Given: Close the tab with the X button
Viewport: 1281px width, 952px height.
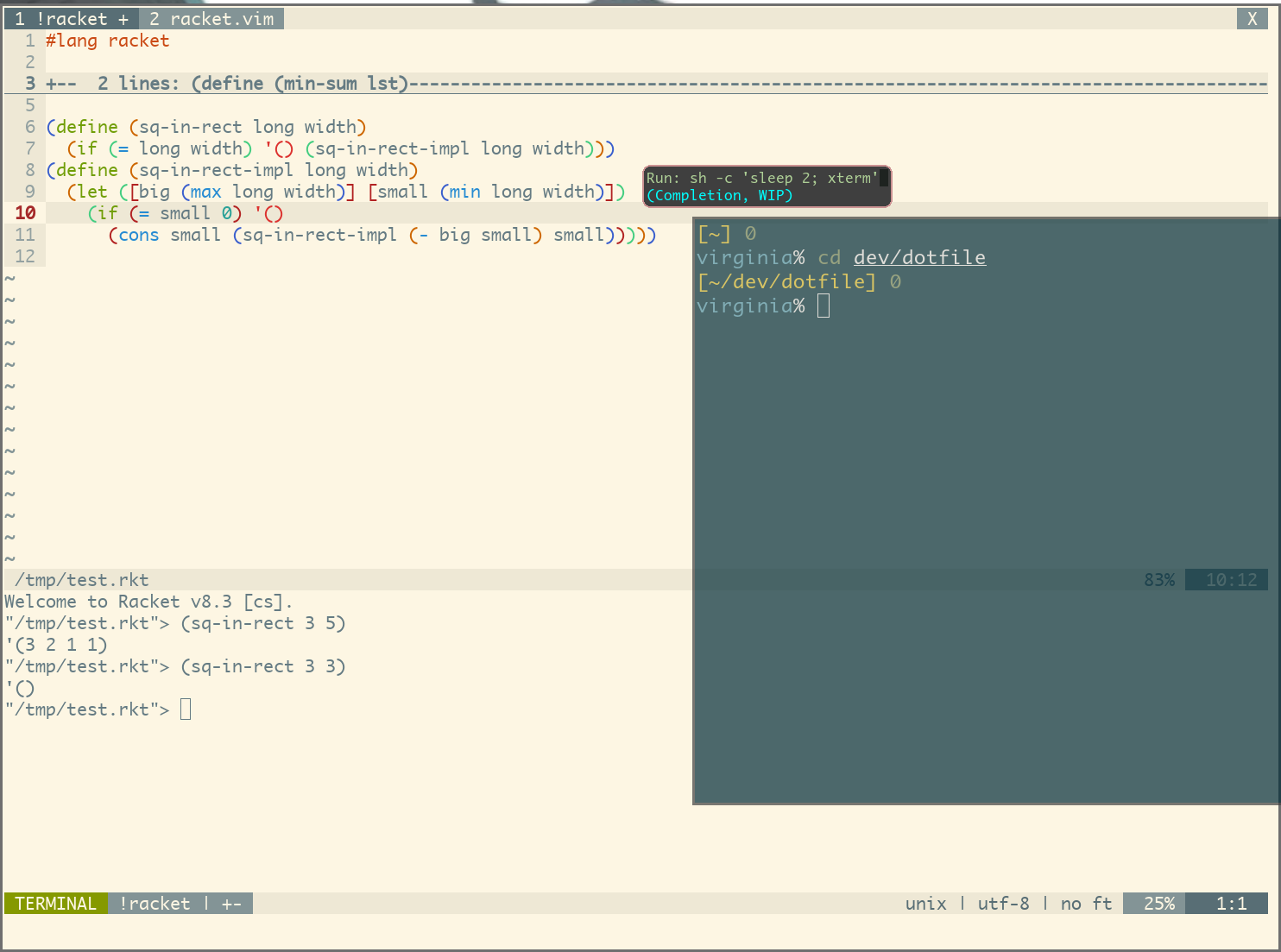Looking at the screenshot, I should pos(1252,19).
